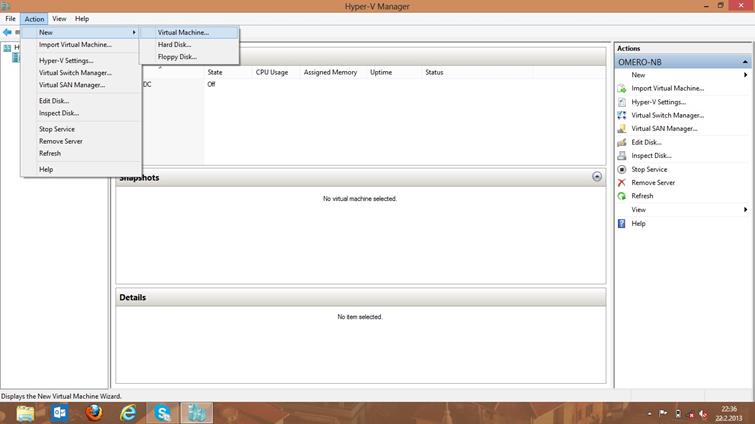Select Remove Server in Action menu
Image resolution: width=755 pixels, height=424 pixels.
point(81,141)
